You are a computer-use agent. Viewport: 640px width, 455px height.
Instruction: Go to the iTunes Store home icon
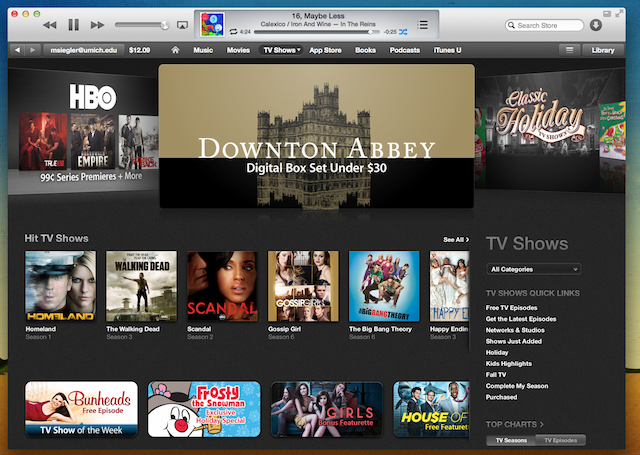pos(175,50)
